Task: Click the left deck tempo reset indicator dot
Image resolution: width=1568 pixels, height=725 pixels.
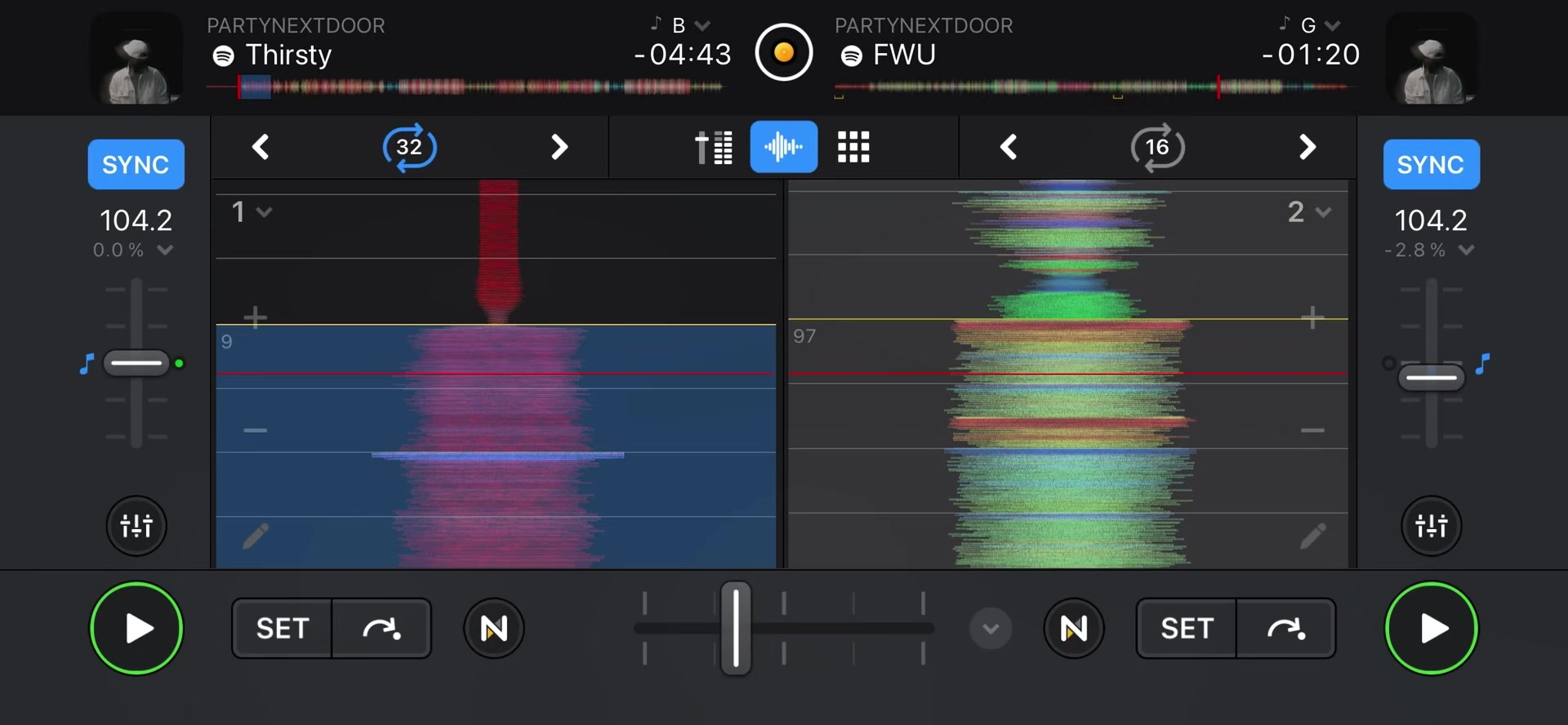Action: point(180,363)
